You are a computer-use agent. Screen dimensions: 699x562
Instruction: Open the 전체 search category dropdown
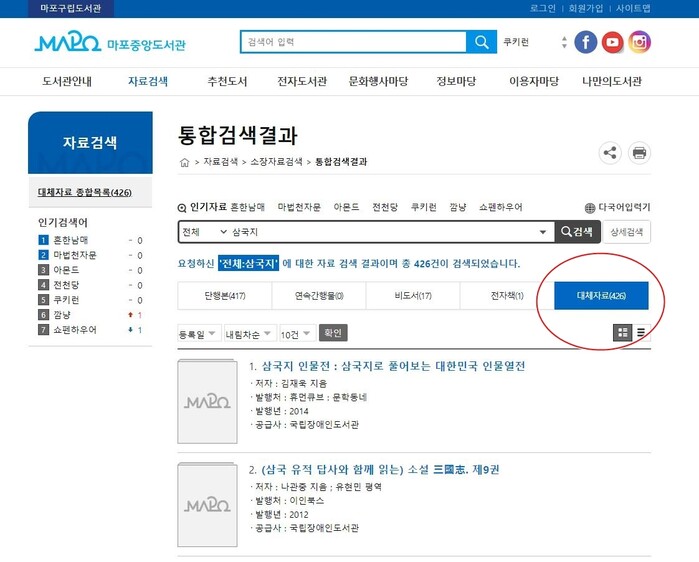pyautogui.click(x=204, y=232)
